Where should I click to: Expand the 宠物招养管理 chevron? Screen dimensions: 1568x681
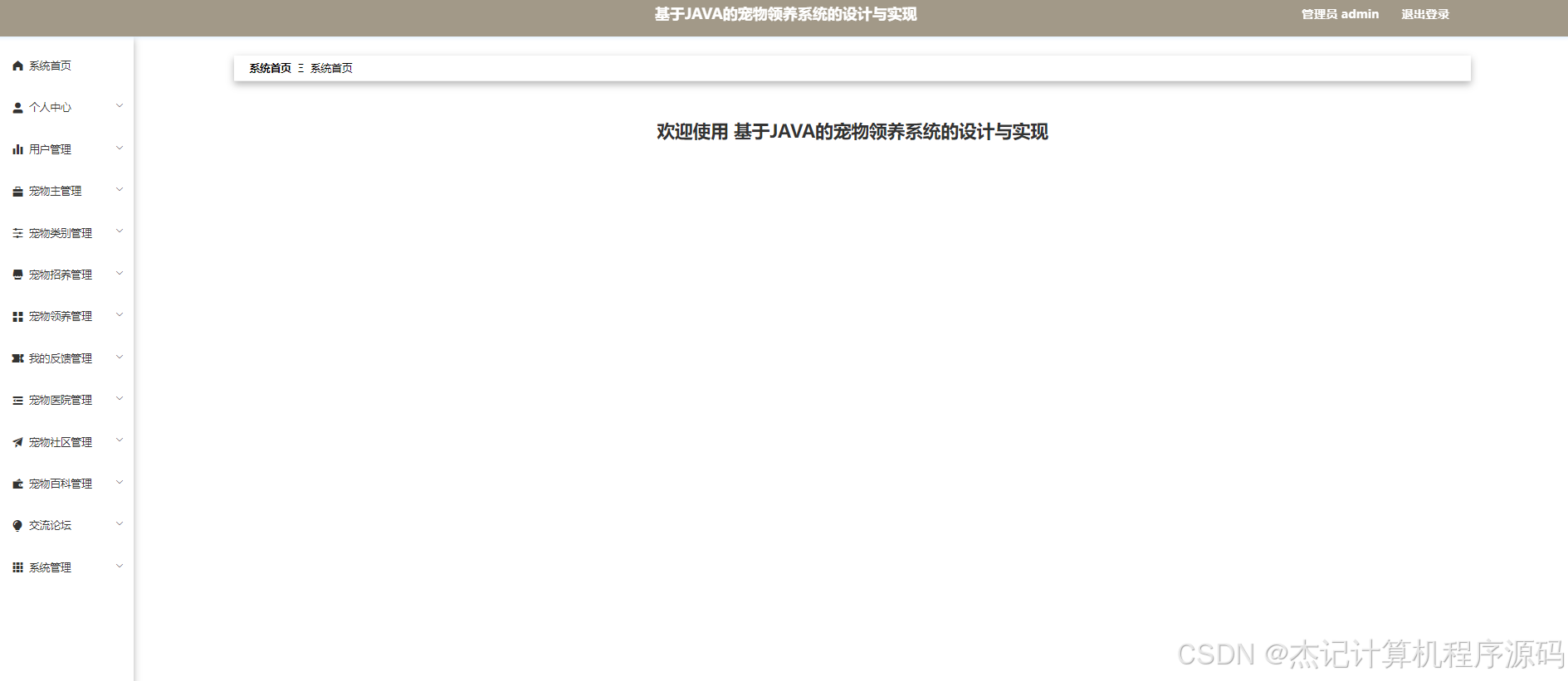pos(120,274)
